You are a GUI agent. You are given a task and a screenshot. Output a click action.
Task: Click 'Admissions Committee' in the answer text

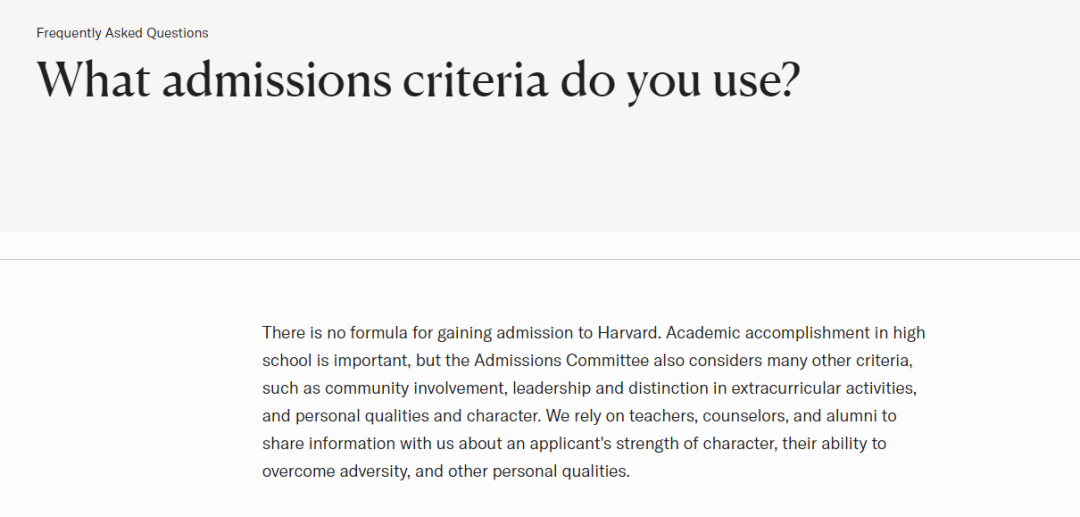(561, 361)
